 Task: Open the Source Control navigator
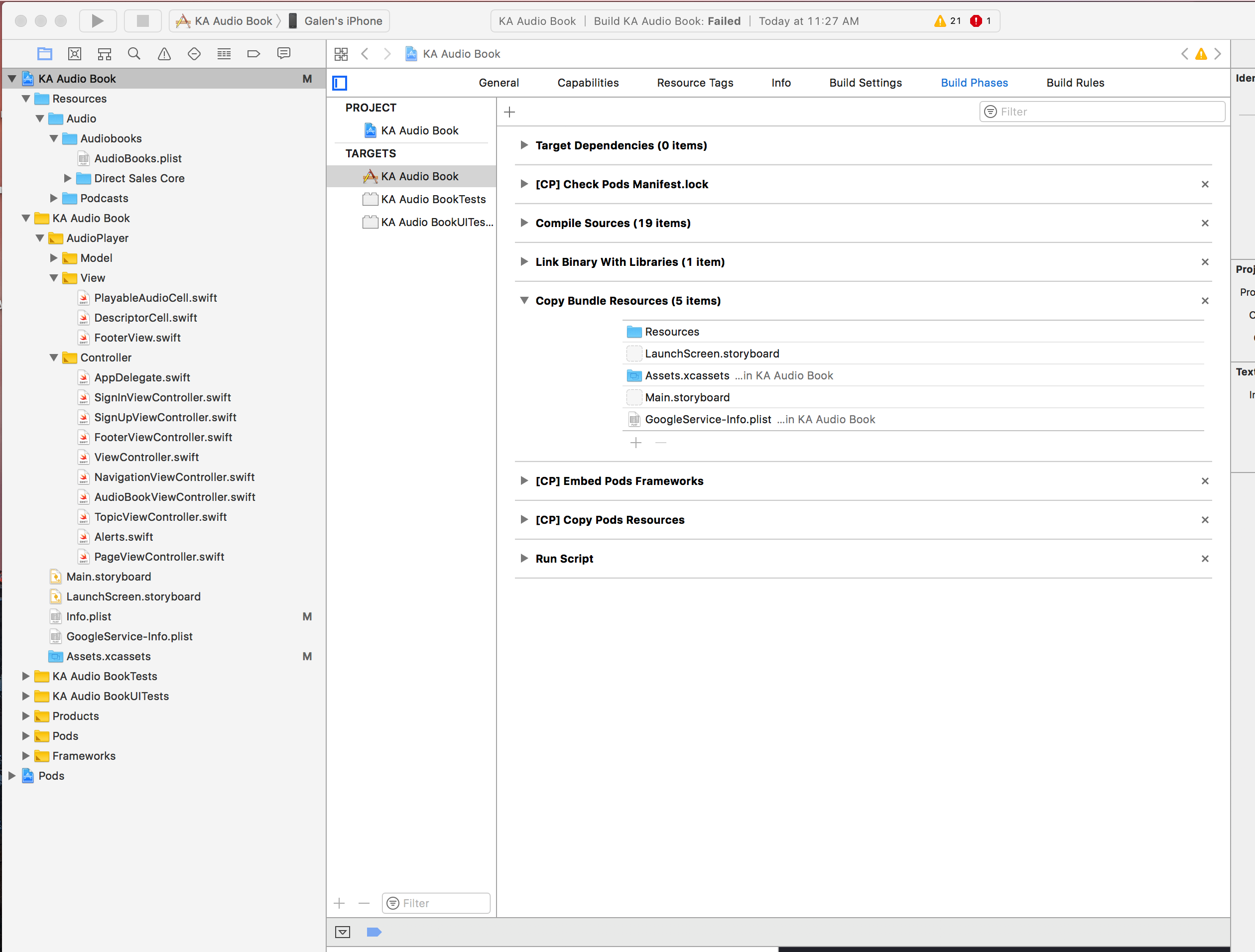click(74, 54)
